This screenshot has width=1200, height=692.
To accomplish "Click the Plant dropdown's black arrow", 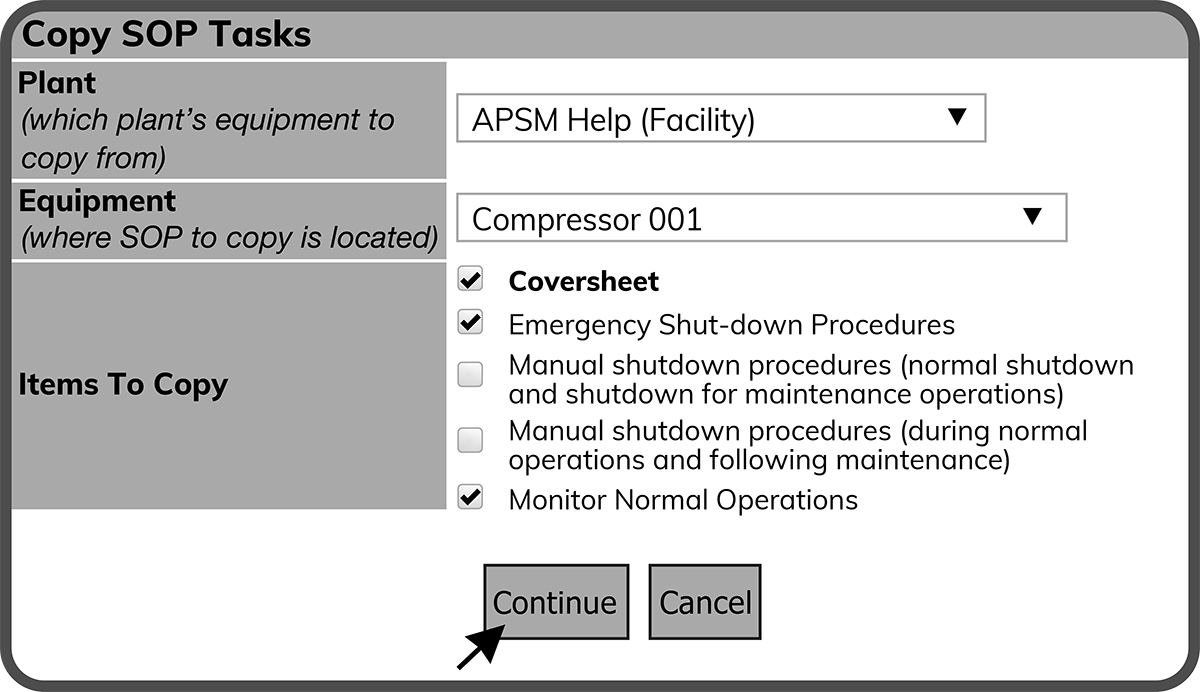I will coord(957,117).
